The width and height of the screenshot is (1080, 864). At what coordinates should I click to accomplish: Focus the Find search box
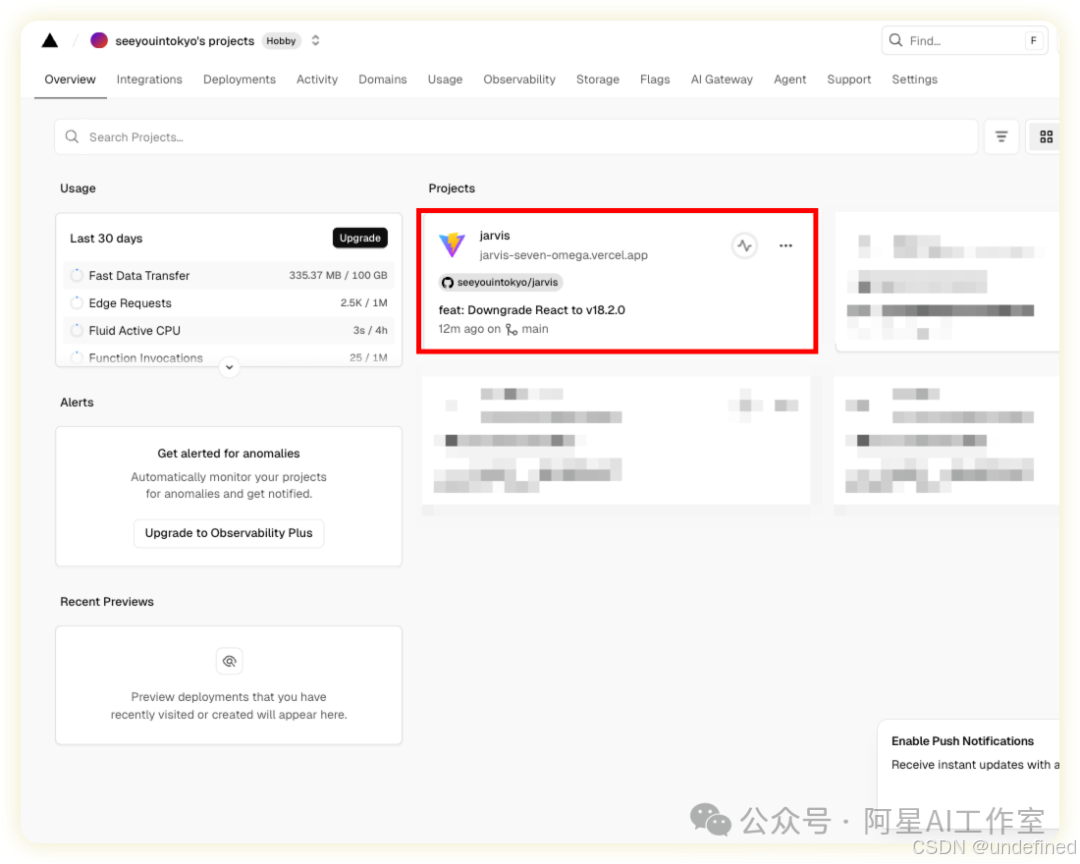tap(964, 41)
